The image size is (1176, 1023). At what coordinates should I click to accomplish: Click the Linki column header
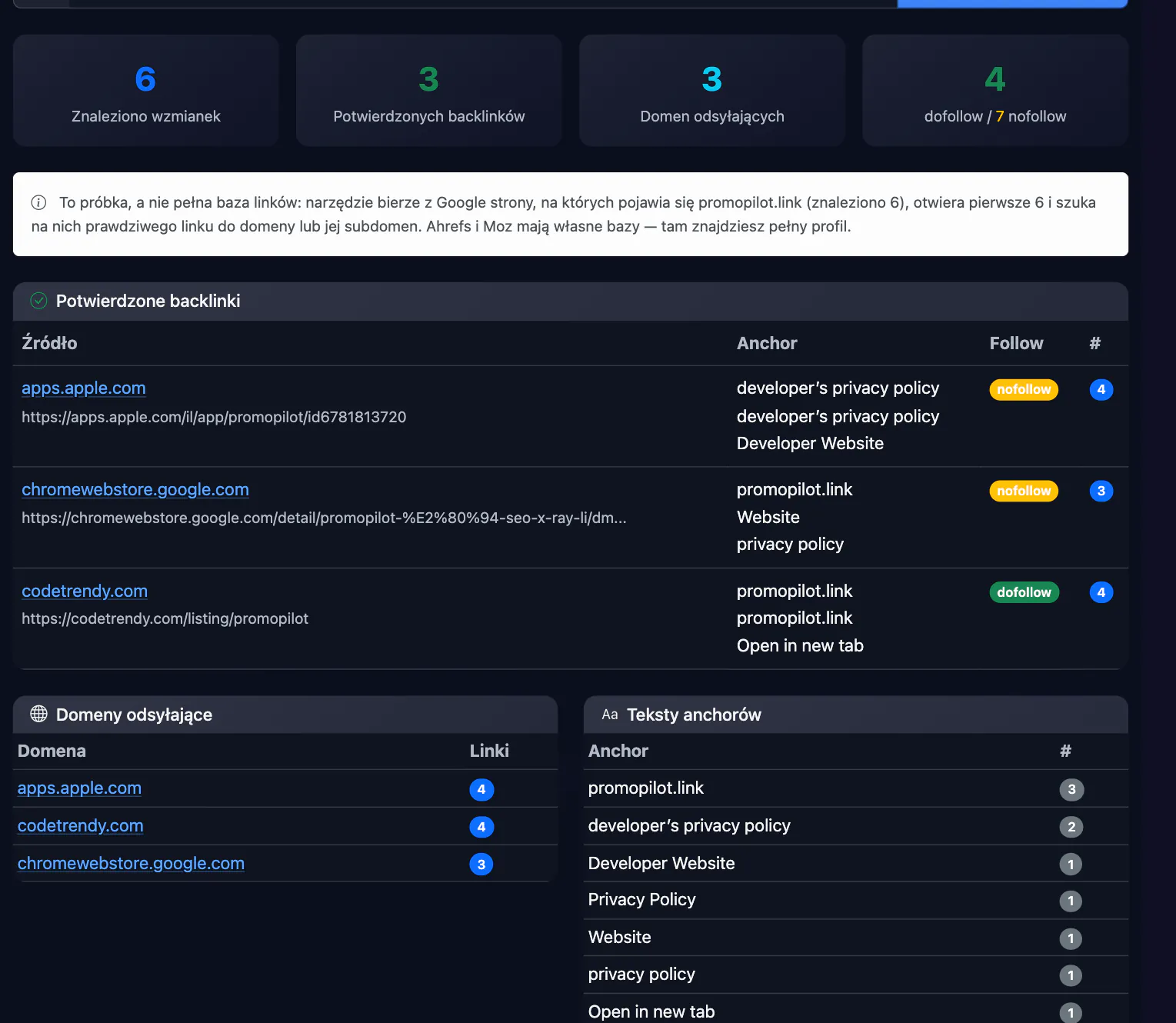coord(489,751)
